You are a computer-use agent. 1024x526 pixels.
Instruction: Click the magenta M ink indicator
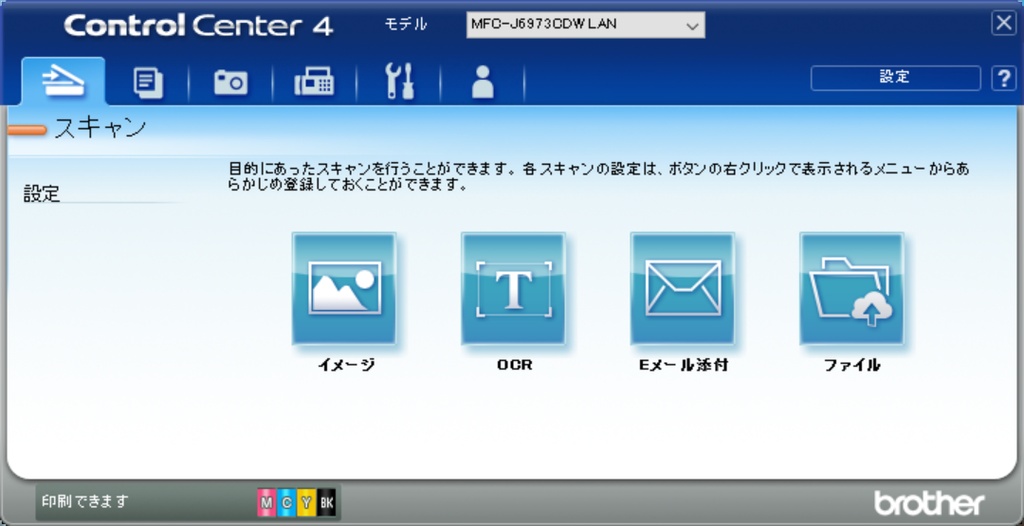(266, 502)
